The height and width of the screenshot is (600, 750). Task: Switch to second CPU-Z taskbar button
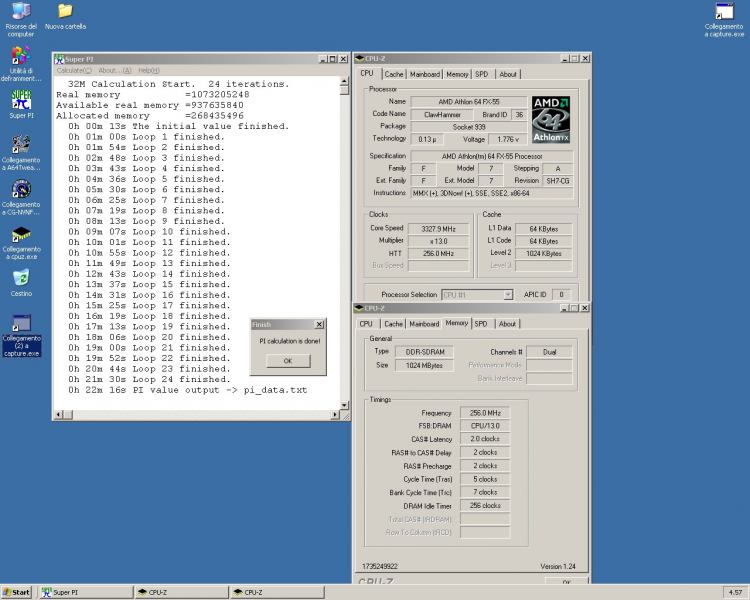[x=277, y=592]
